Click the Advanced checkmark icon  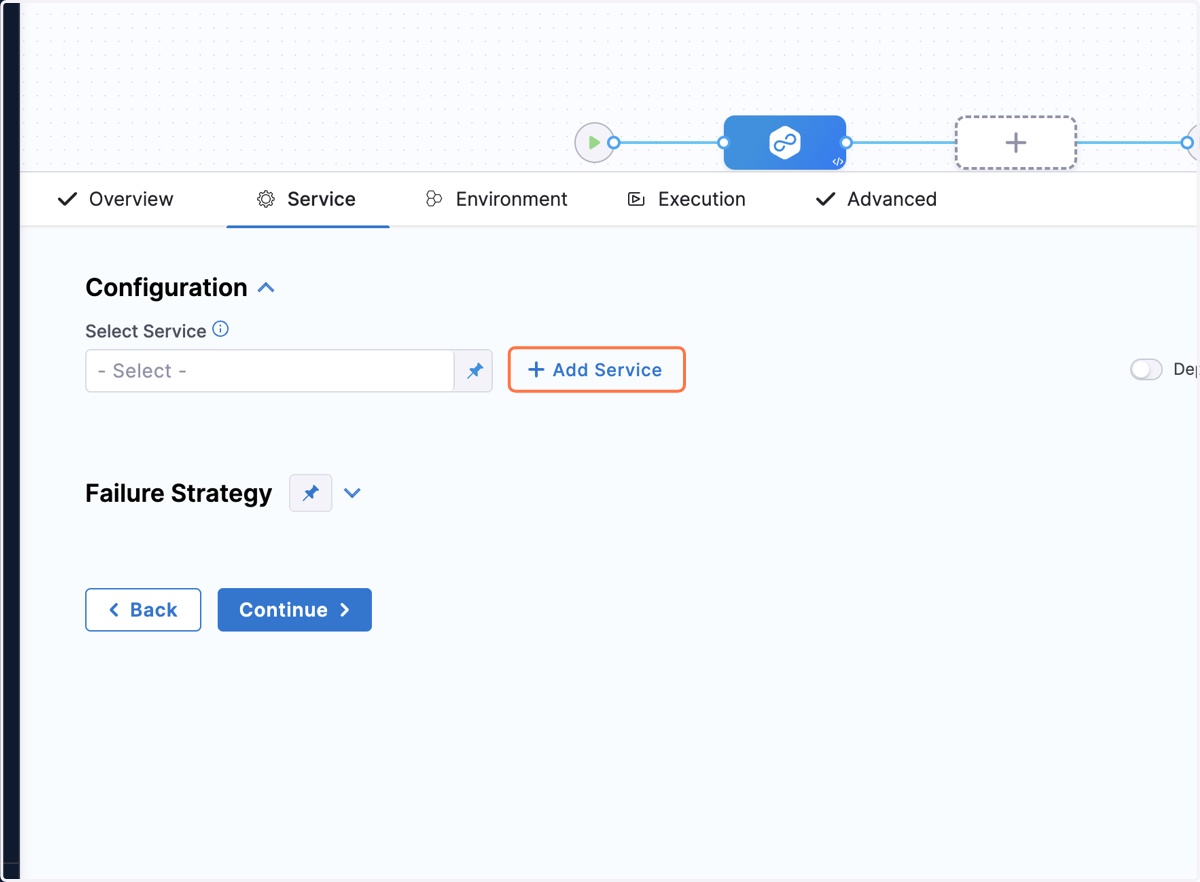825,199
